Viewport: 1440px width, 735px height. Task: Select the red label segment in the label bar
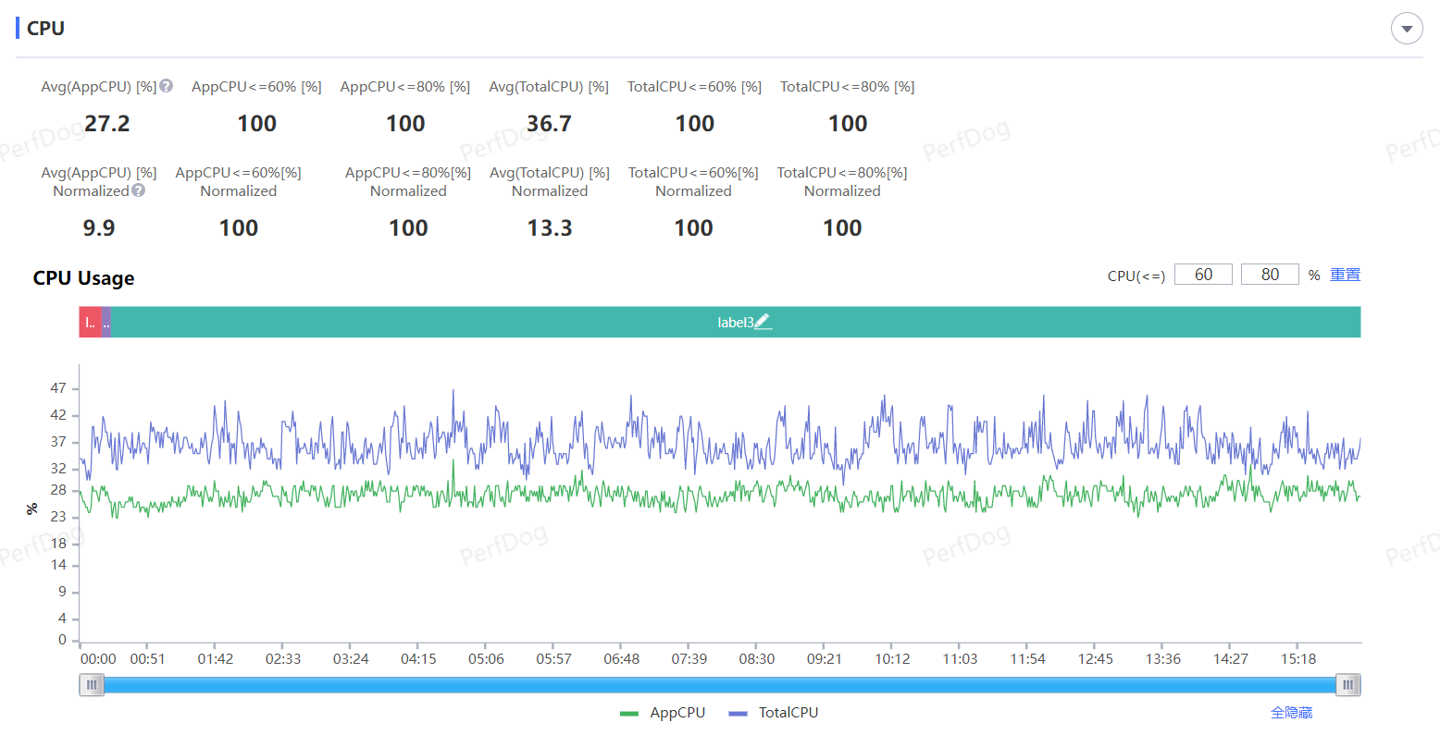pyautogui.click(x=90, y=322)
